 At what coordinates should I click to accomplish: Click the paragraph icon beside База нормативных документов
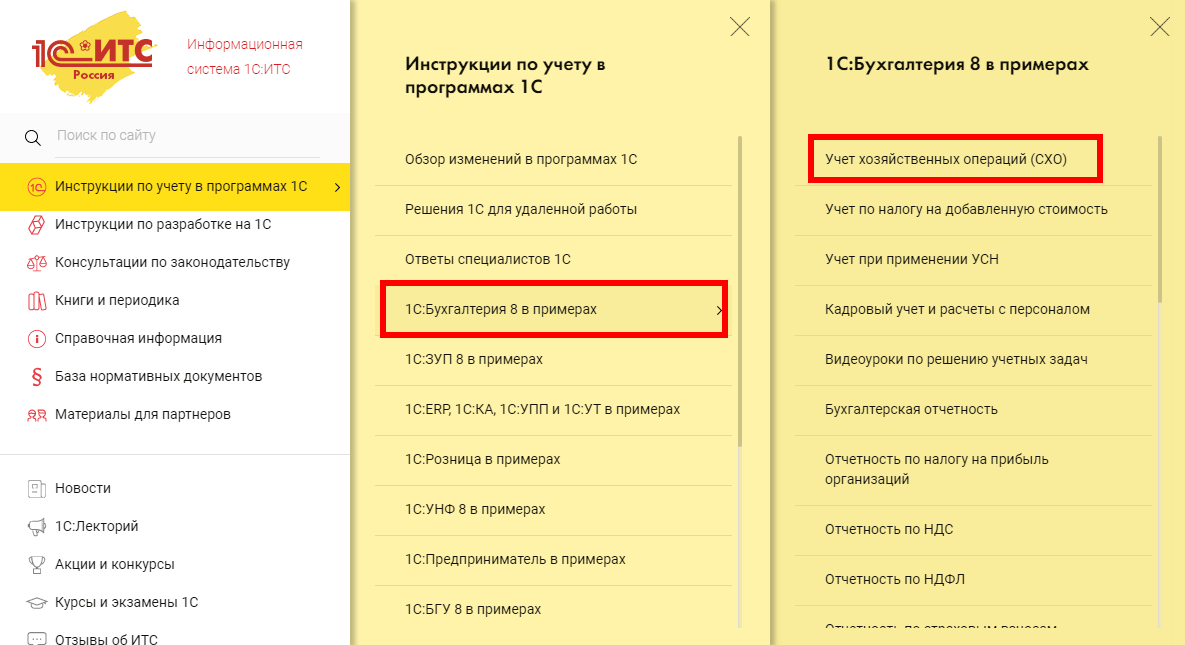36,377
